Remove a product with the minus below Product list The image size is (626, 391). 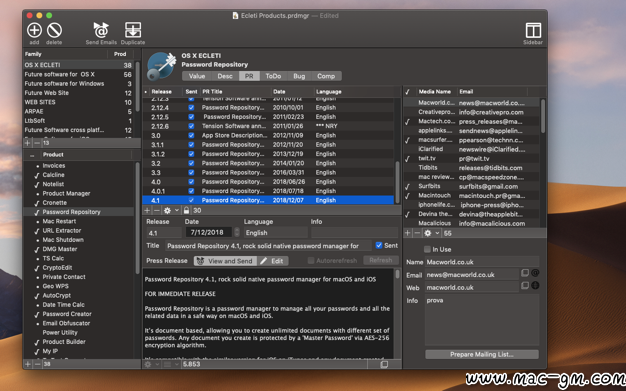click(37, 364)
